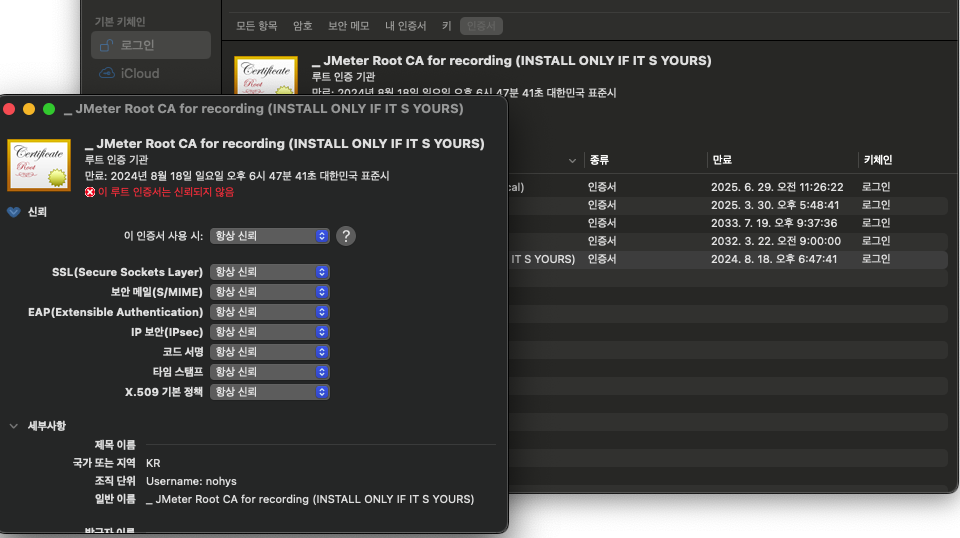
Task: Switch to the 보안 메모 tab
Action: pyautogui.click(x=348, y=26)
